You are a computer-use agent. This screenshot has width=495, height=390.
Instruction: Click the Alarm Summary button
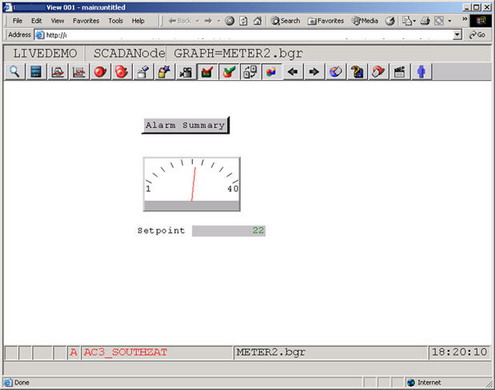185,125
